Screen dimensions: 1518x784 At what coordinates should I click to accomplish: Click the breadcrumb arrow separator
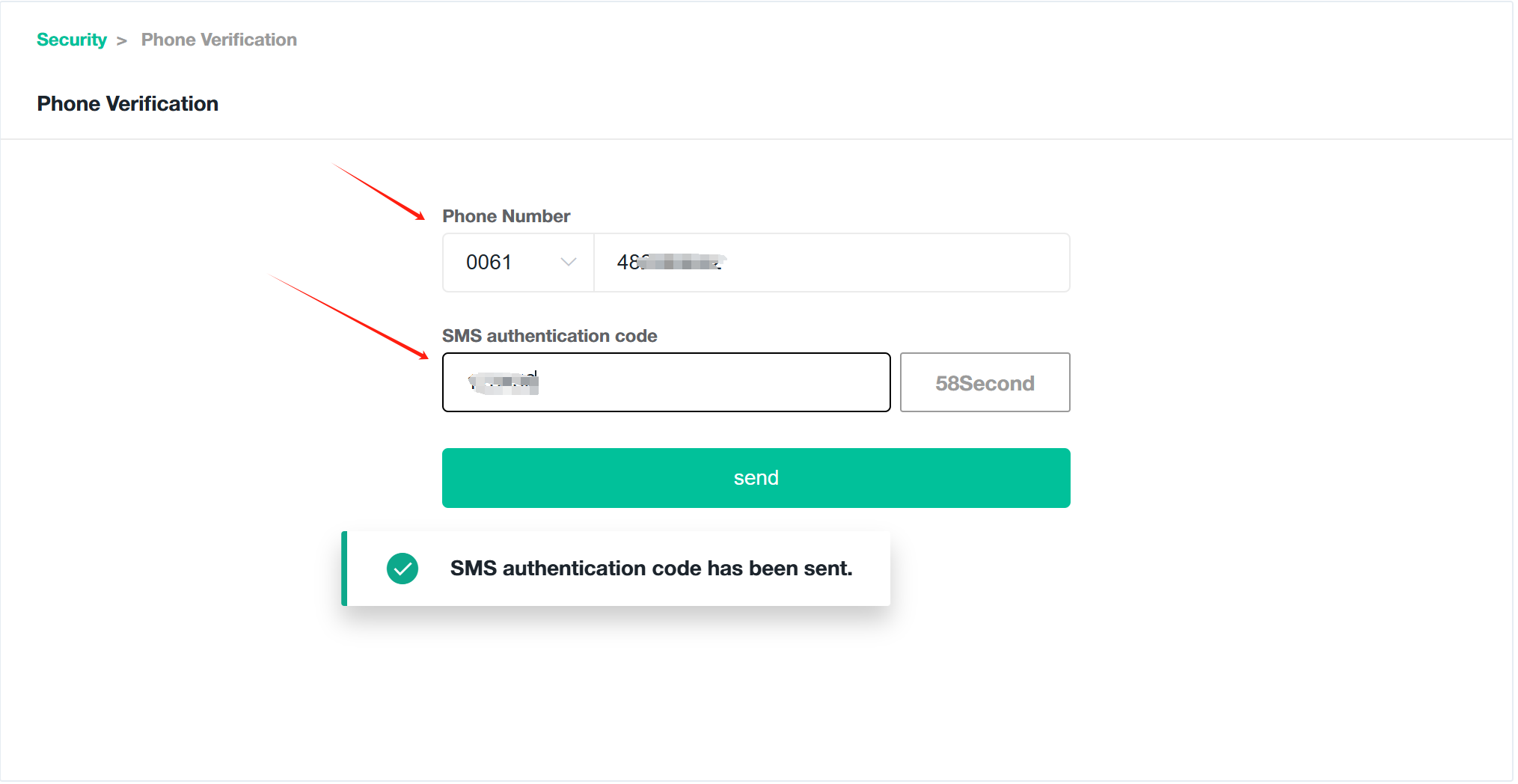pyautogui.click(x=122, y=40)
